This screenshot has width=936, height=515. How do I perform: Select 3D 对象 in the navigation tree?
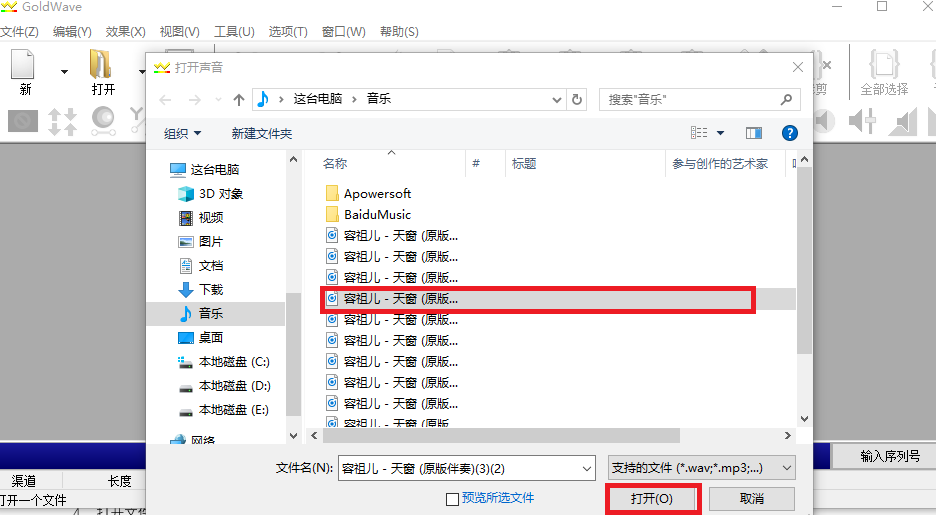pyautogui.click(x=211, y=194)
